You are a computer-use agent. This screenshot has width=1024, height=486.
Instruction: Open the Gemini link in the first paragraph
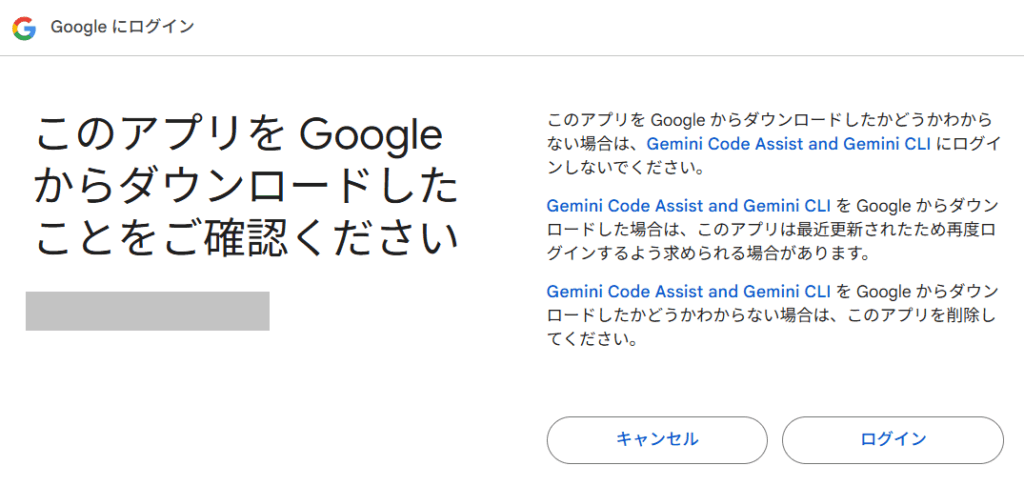(789, 144)
